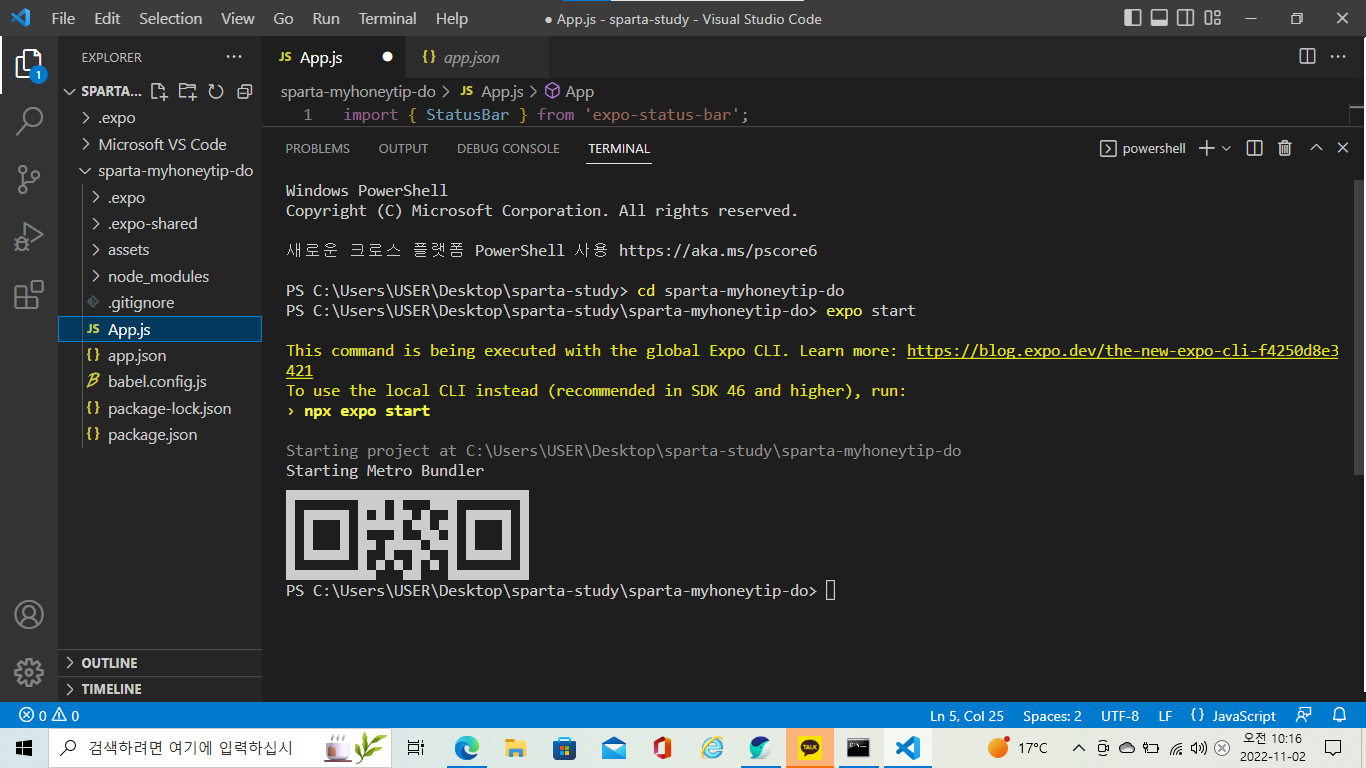The width and height of the screenshot is (1366, 768).
Task: Click the feedback icon in the status bar
Action: click(1303, 716)
